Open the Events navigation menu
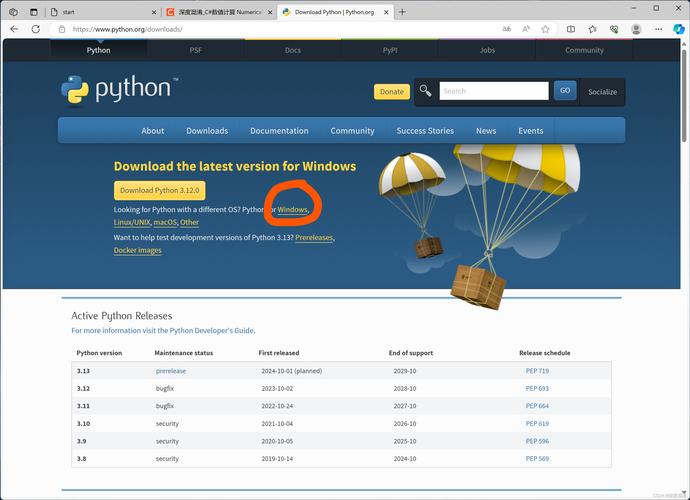 531,131
